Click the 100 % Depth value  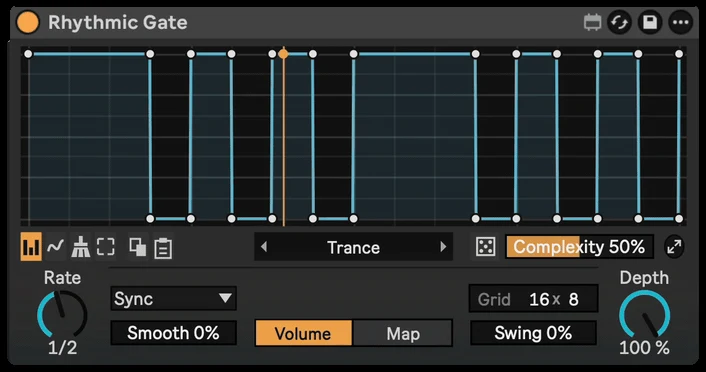coord(644,348)
